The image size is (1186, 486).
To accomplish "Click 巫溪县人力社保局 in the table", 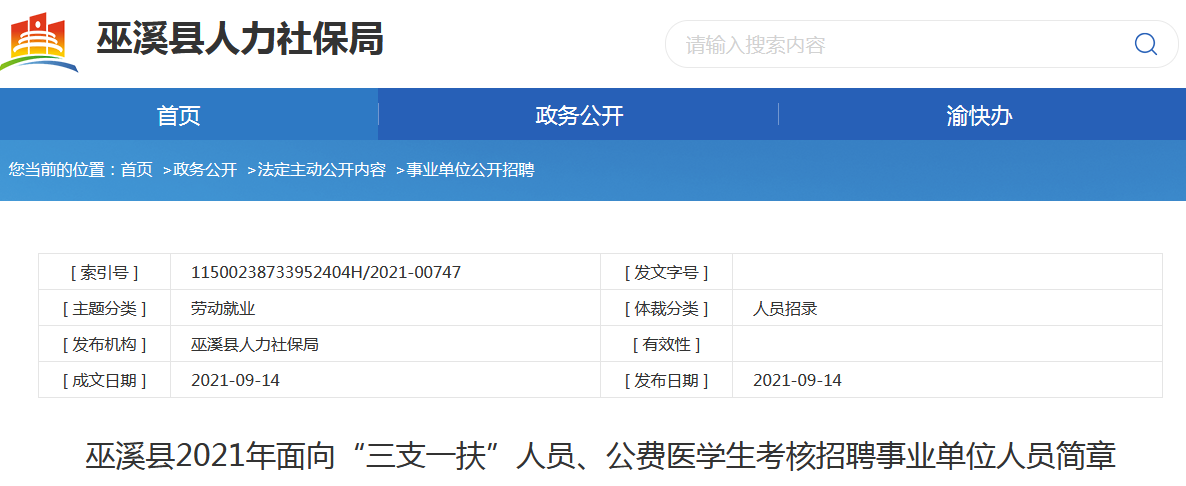I will [255, 345].
